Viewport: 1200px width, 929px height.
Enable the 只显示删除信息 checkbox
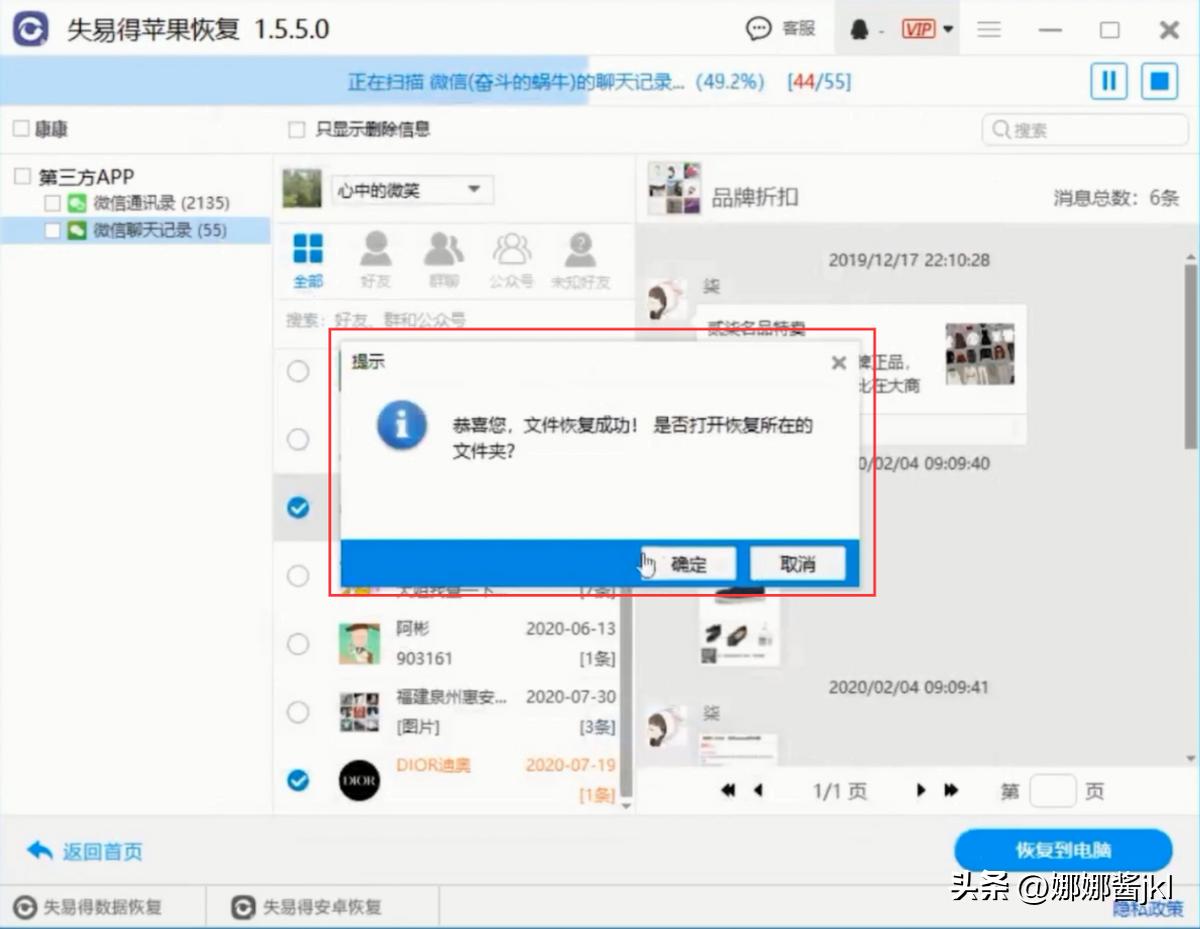coord(296,130)
